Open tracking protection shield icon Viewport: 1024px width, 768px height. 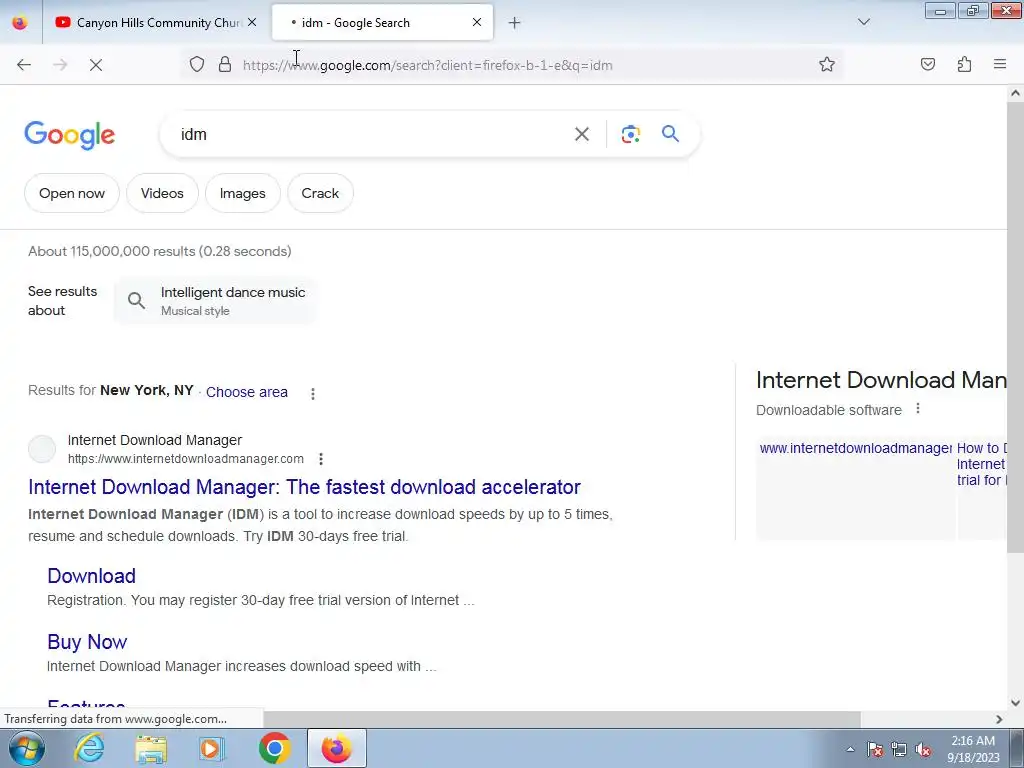click(197, 65)
